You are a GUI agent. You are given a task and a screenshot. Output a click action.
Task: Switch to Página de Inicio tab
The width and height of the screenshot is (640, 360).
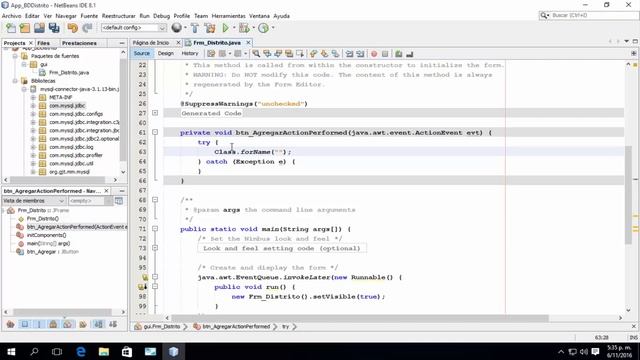point(151,42)
